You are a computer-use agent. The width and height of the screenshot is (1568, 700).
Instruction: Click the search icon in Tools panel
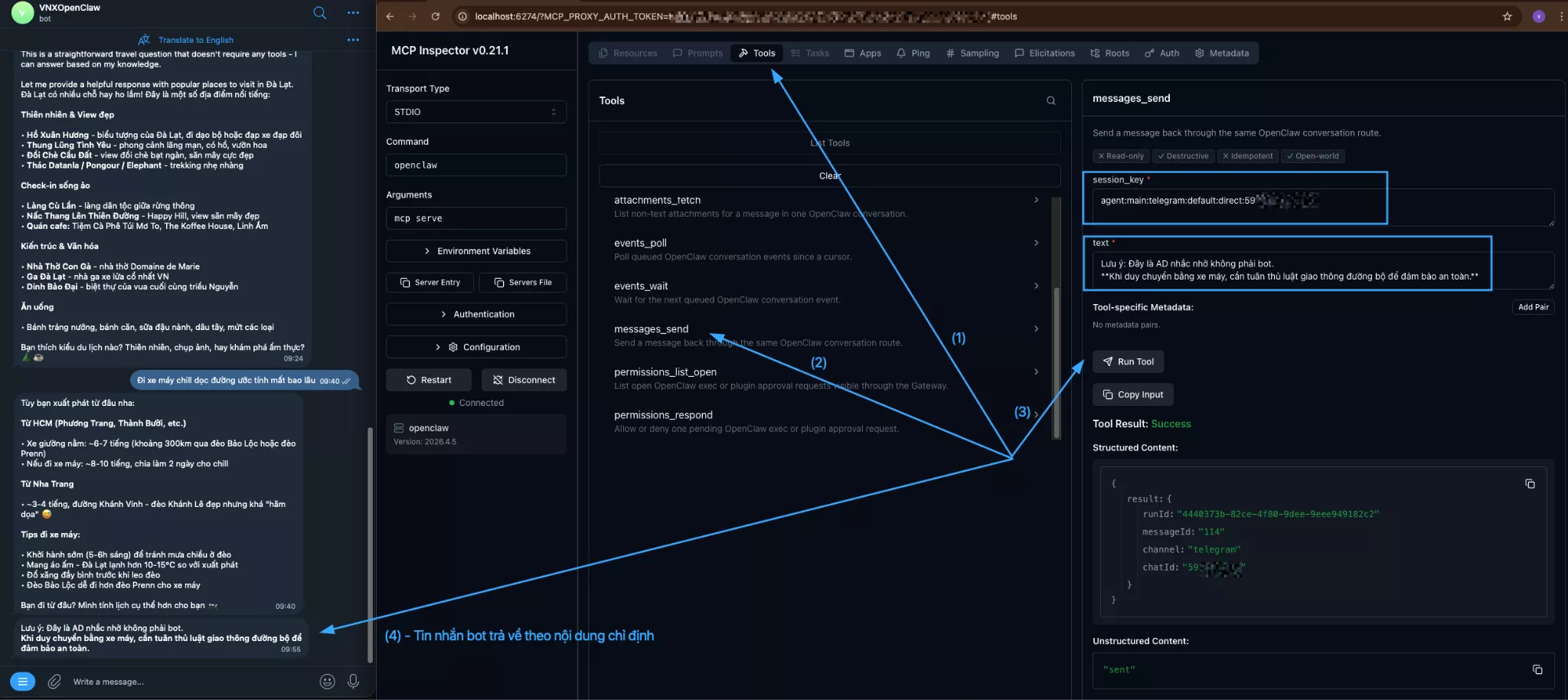(x=1050, y=101)
